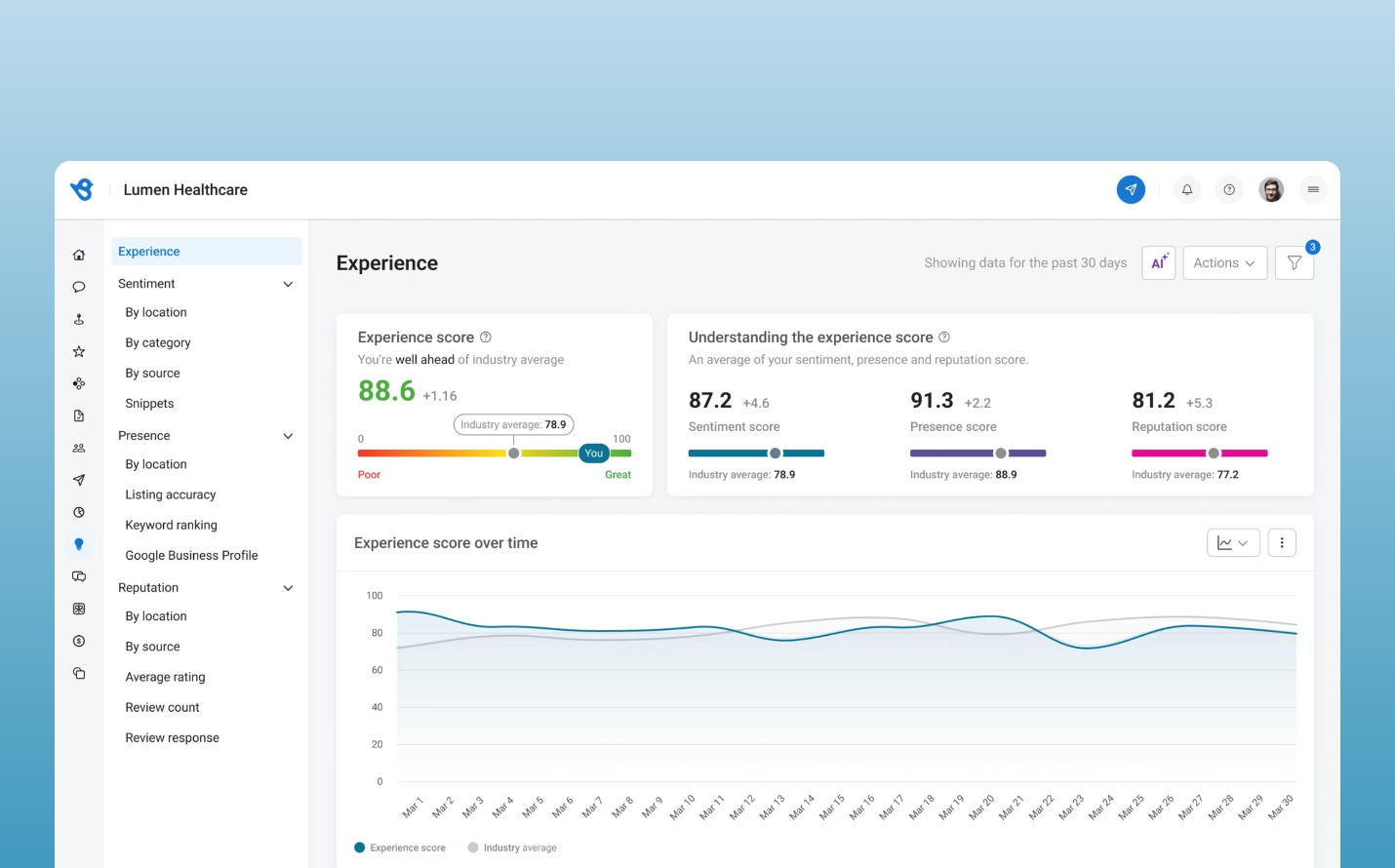Open the pie chart reports icon
1395x868 pixels.
[79, 512]
